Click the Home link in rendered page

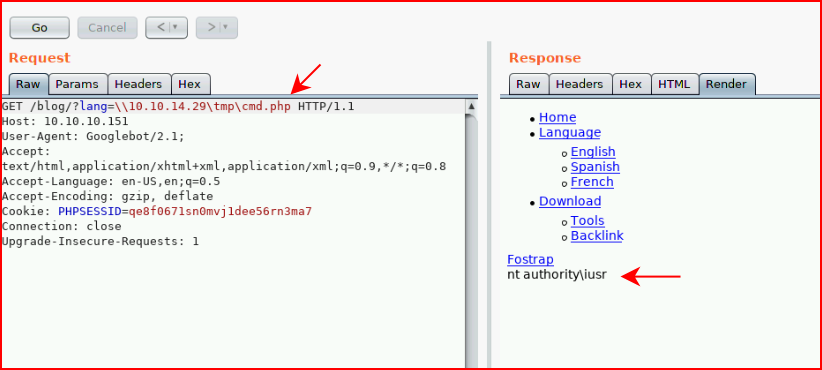pyautogui.click(x=557, y=117)
